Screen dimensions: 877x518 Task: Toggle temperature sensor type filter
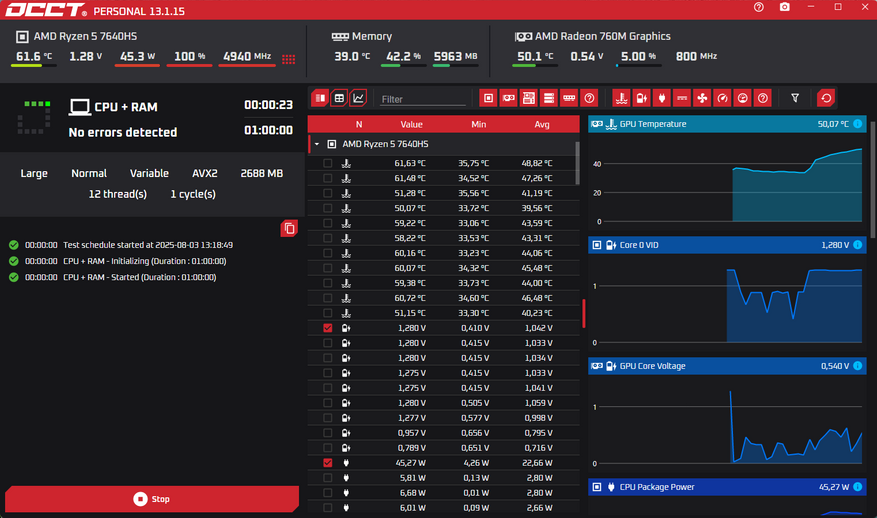click(x=621, y=98)
